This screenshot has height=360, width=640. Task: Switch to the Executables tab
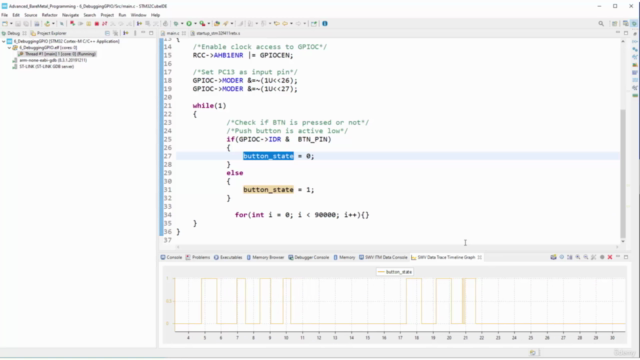[228, 258]
